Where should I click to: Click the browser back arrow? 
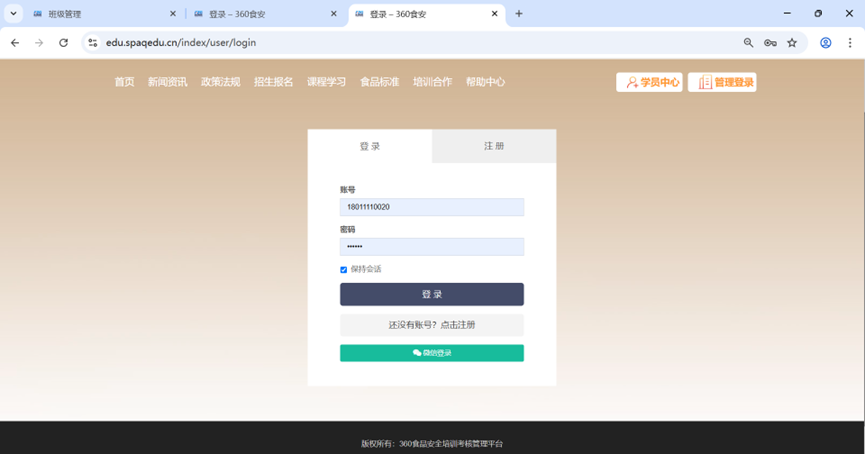click(x=15, y=43)
